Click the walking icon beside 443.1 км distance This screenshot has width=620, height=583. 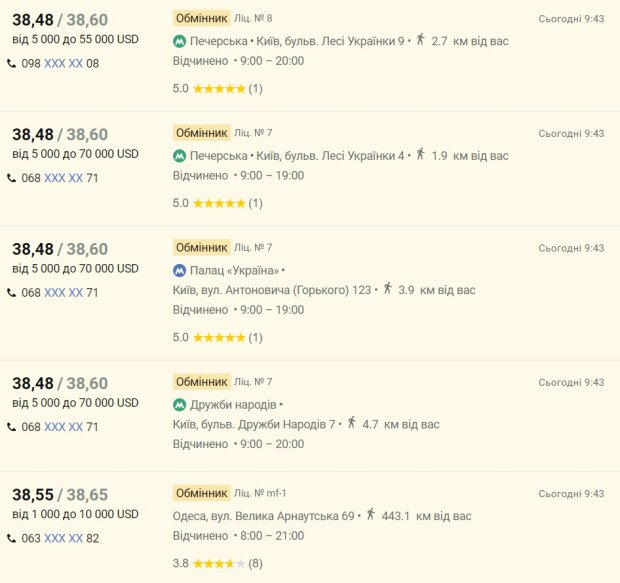[371, 515]
